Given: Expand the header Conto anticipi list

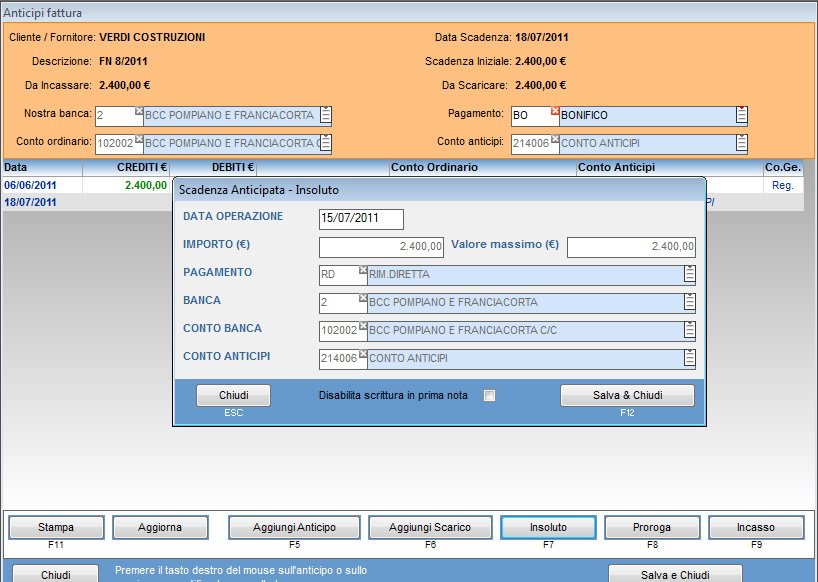Looking at the screenshot, I should 741,144.
